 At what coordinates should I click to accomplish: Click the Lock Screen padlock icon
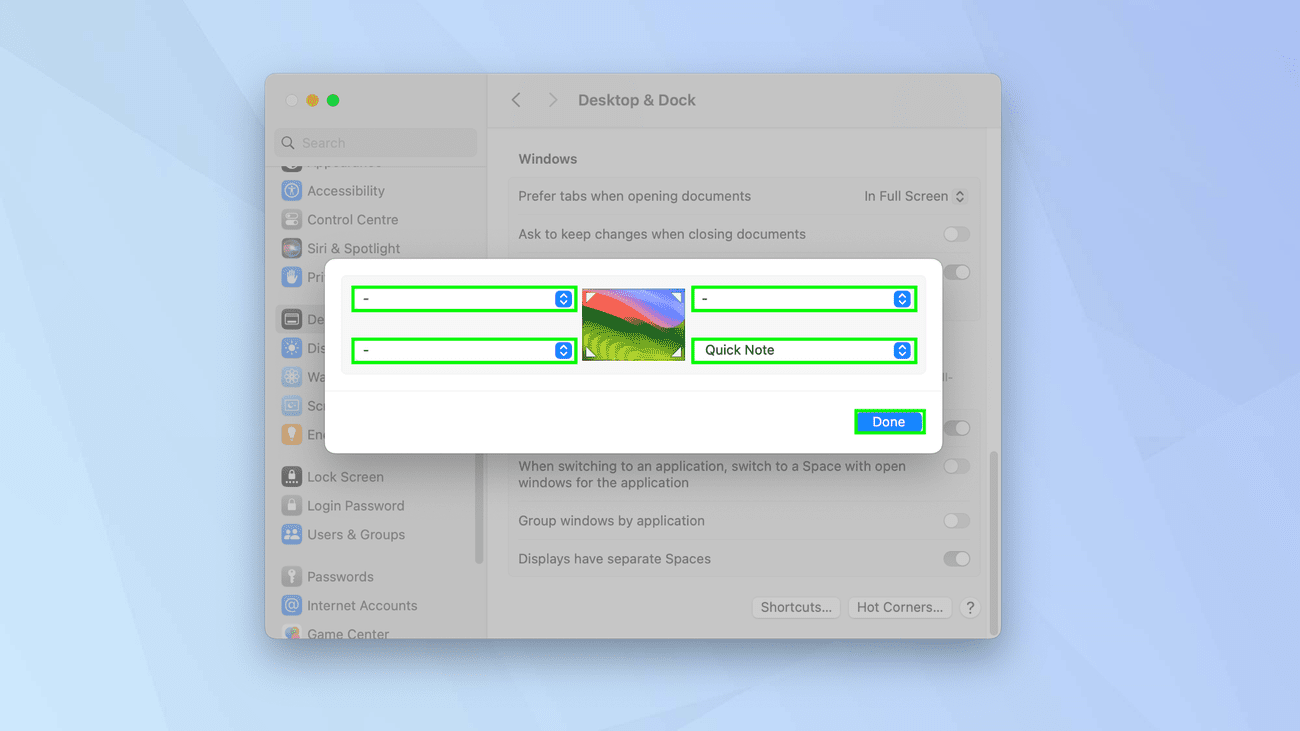(x=292, y=477)
